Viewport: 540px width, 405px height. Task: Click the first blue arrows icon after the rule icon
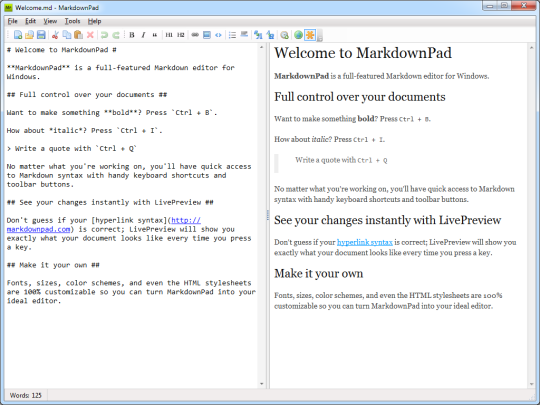click(x=258, y=35)
